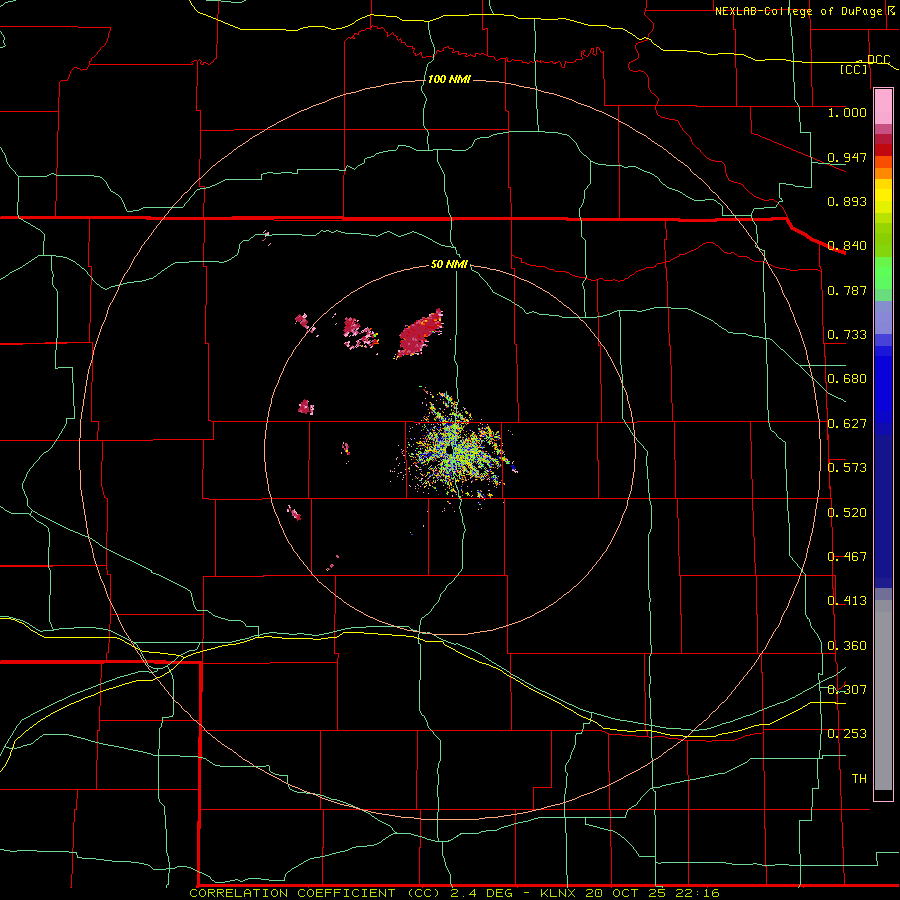This screenshot has height=900, width=900.
Task: Select the 0.413 legend value
Action: (x=847, y=601)
